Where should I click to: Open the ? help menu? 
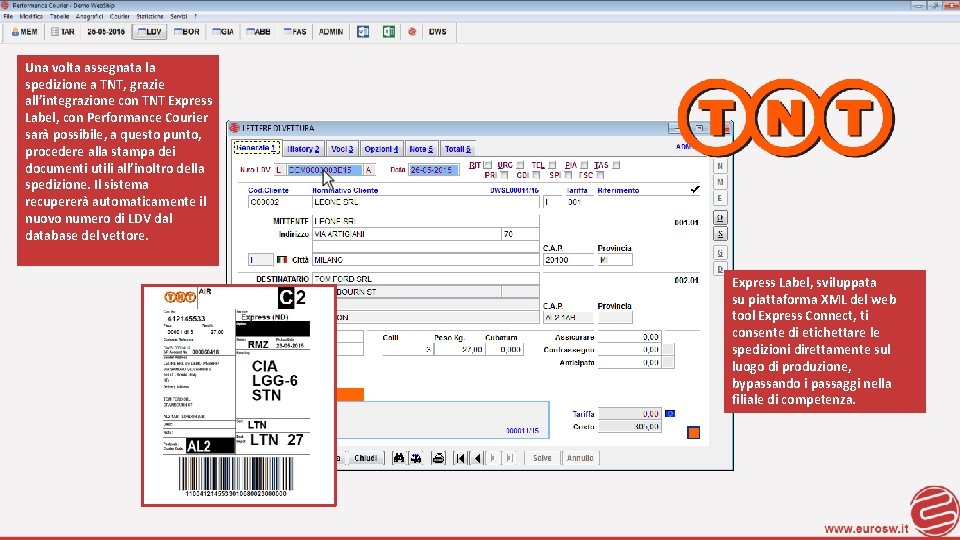point(195,16)
